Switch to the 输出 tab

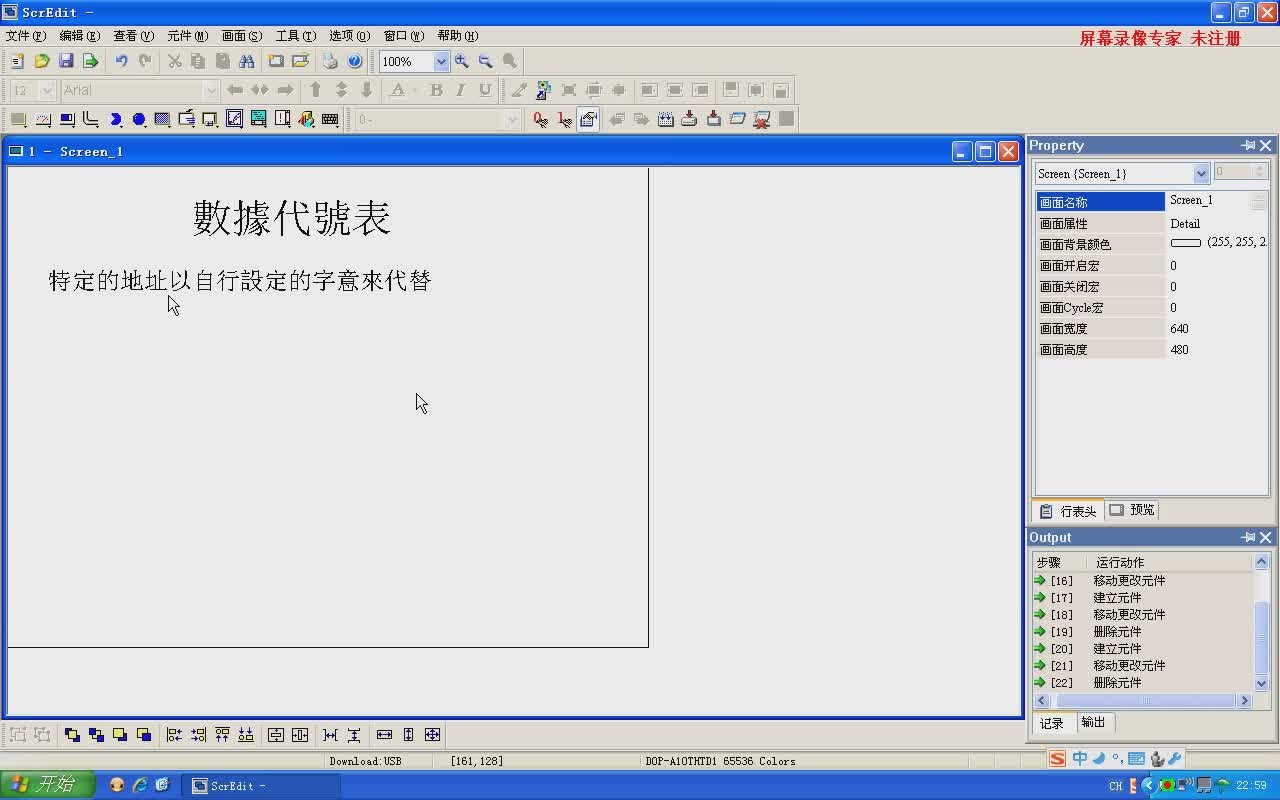click(x=1093, y=722)
